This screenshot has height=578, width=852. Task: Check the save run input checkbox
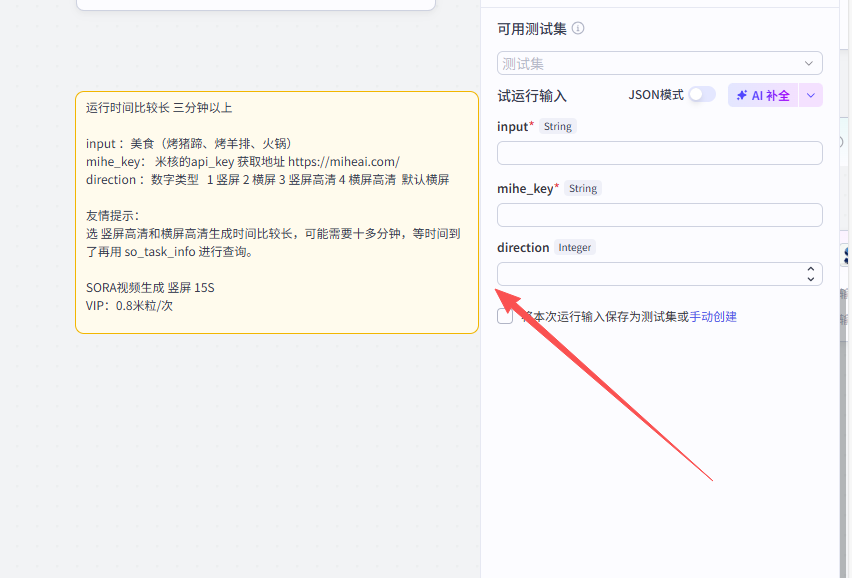coord(505,316)
